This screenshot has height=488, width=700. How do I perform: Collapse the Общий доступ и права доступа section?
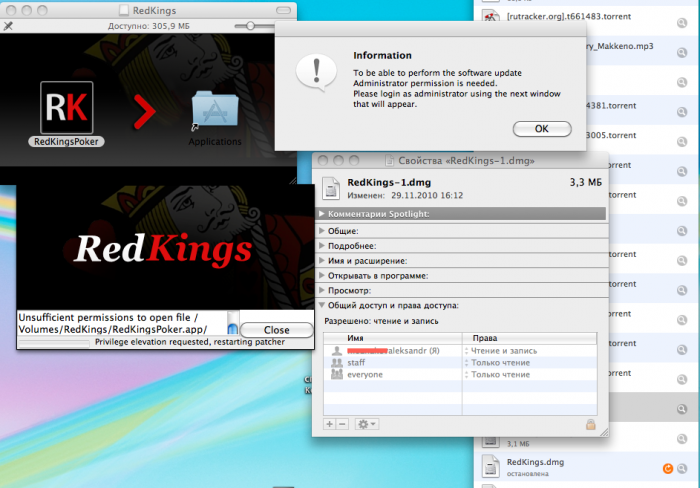(x=322, y=305)
